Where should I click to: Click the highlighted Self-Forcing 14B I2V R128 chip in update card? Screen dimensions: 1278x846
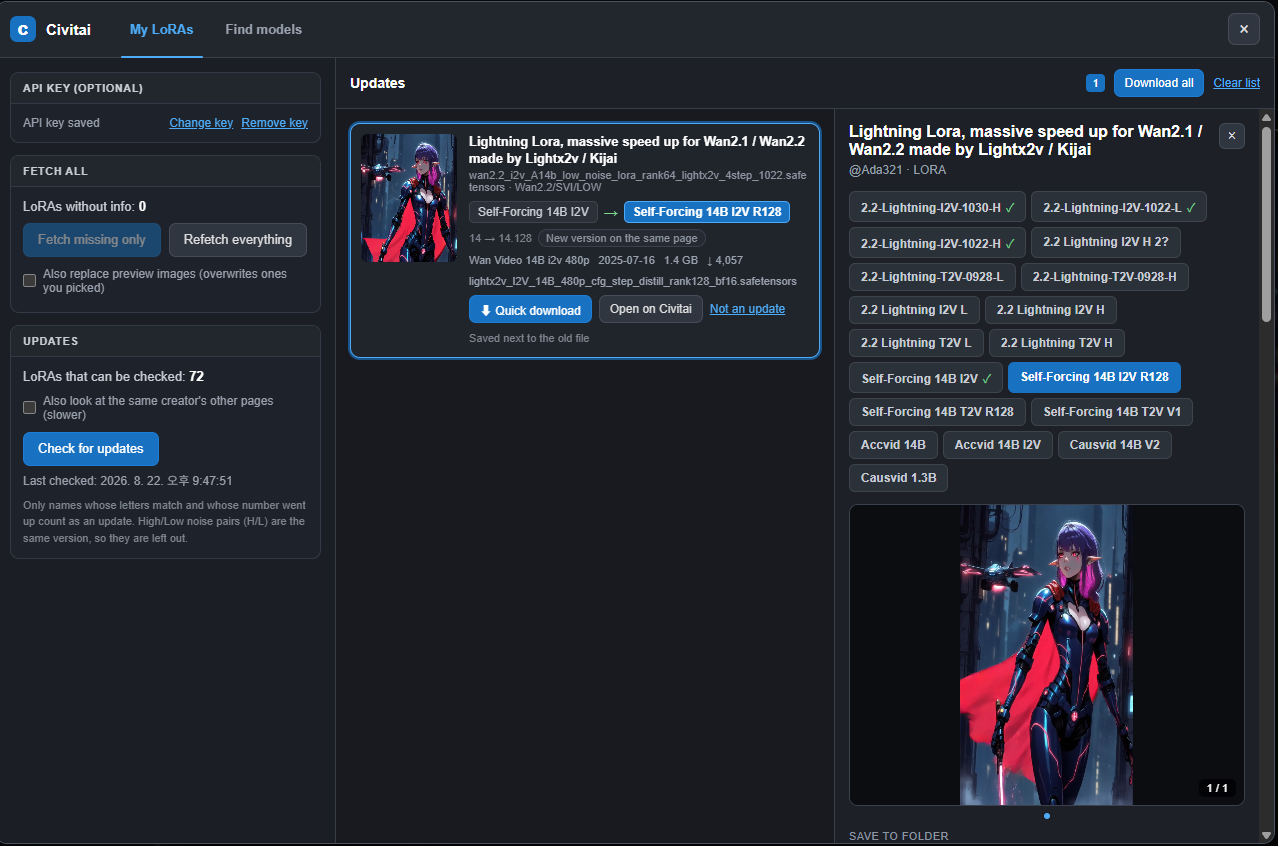click(707, 212)
